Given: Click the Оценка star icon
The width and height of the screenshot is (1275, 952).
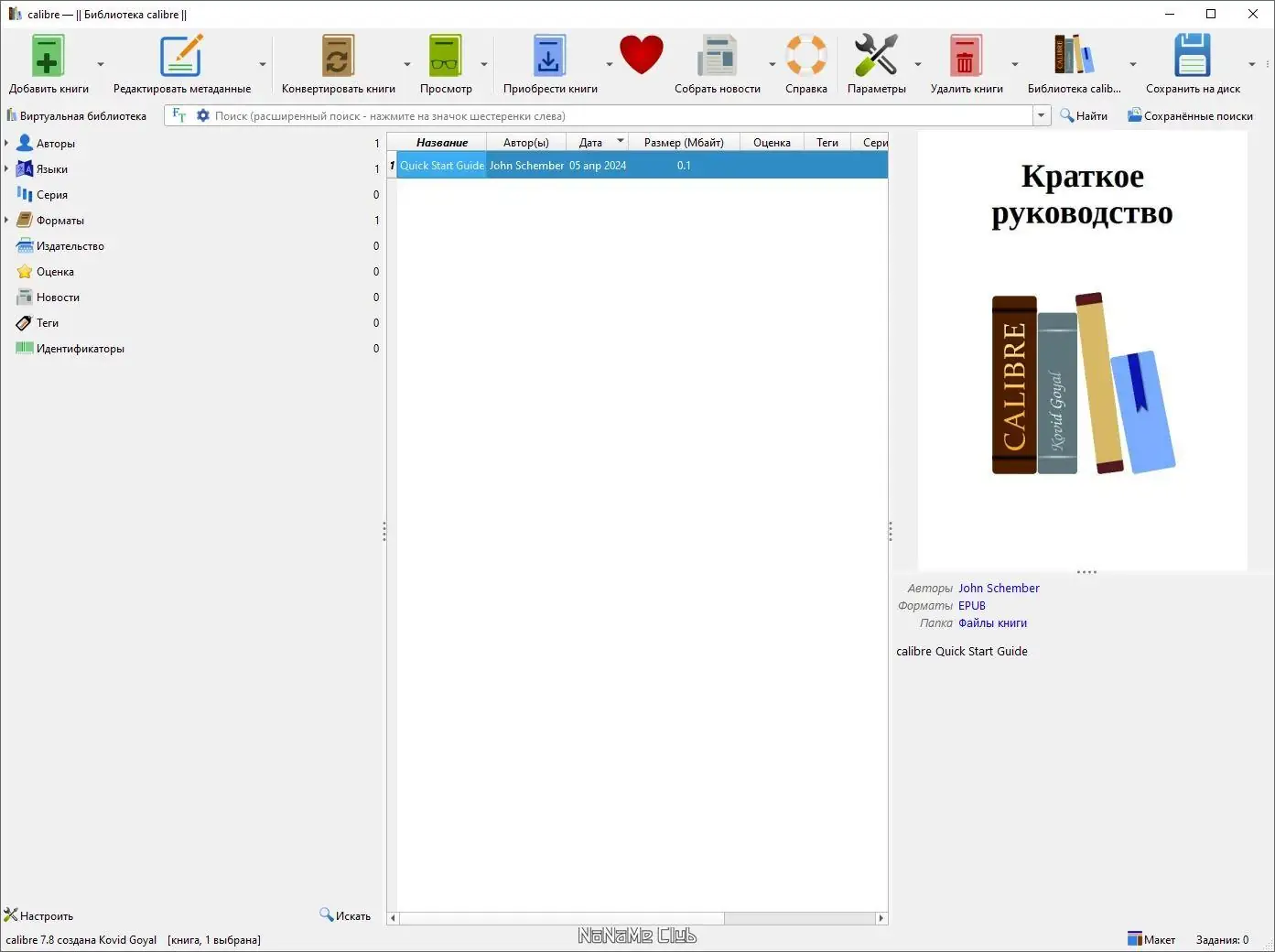Looking at the screenshot, I should pyautogui.click(x=25, y=271).
